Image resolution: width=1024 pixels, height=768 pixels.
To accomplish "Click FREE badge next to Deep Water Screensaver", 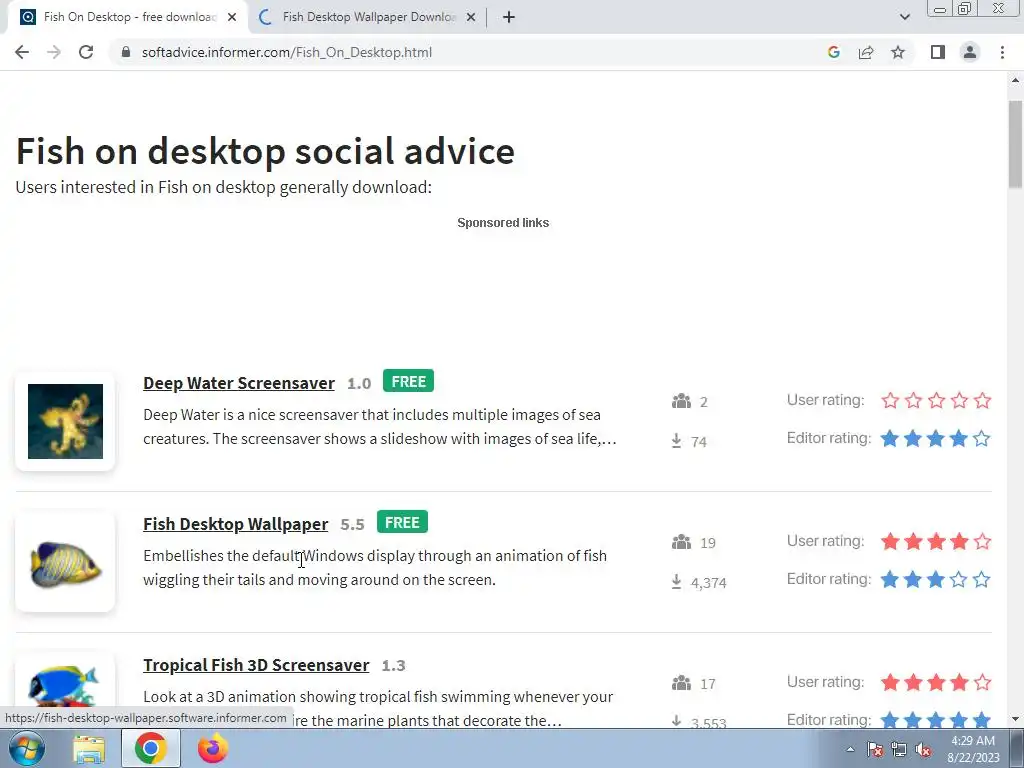I will pyautogui.click(x=408, y=381).
